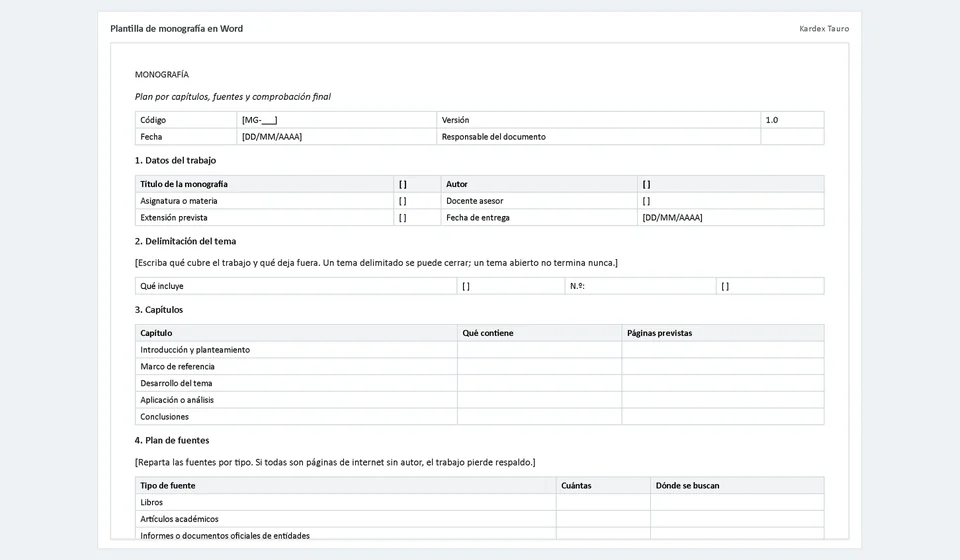Select the 'Aplicación o análisis' row label
Image resolution: width=960 pixels, height=560 pixels.
pos(177,400)
